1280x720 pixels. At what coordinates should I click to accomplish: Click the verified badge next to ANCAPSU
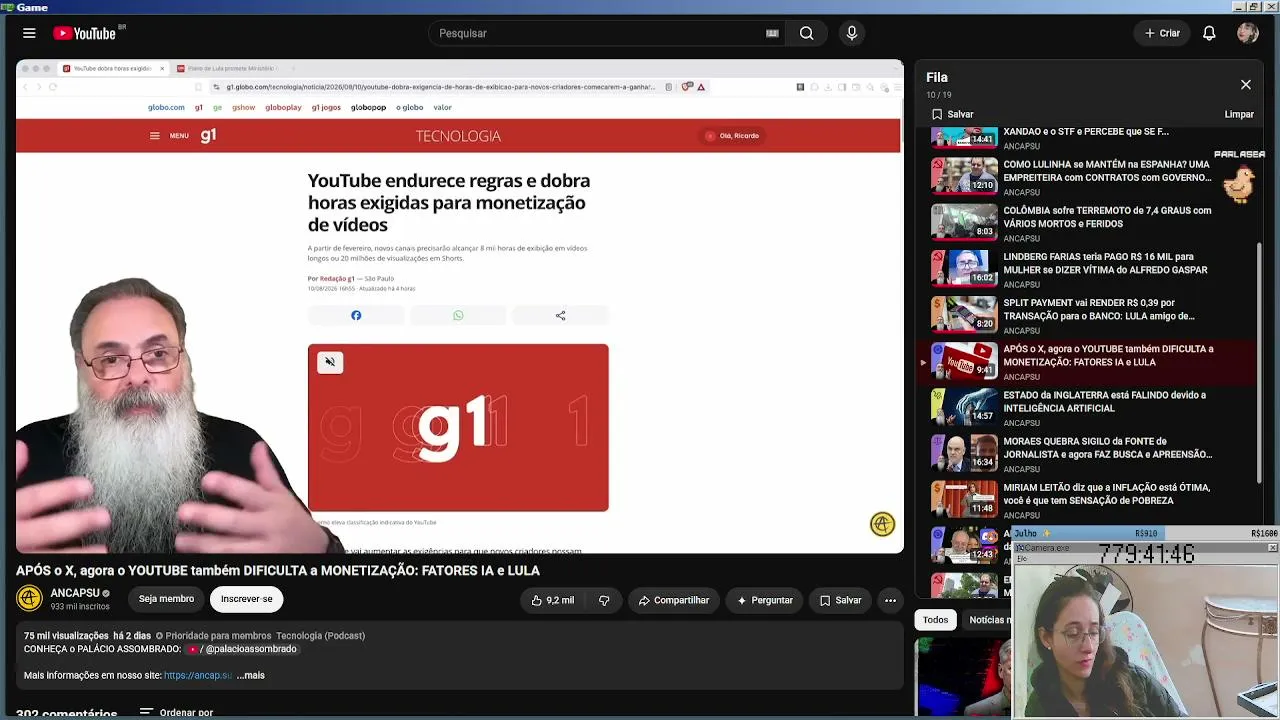[106, 594]
